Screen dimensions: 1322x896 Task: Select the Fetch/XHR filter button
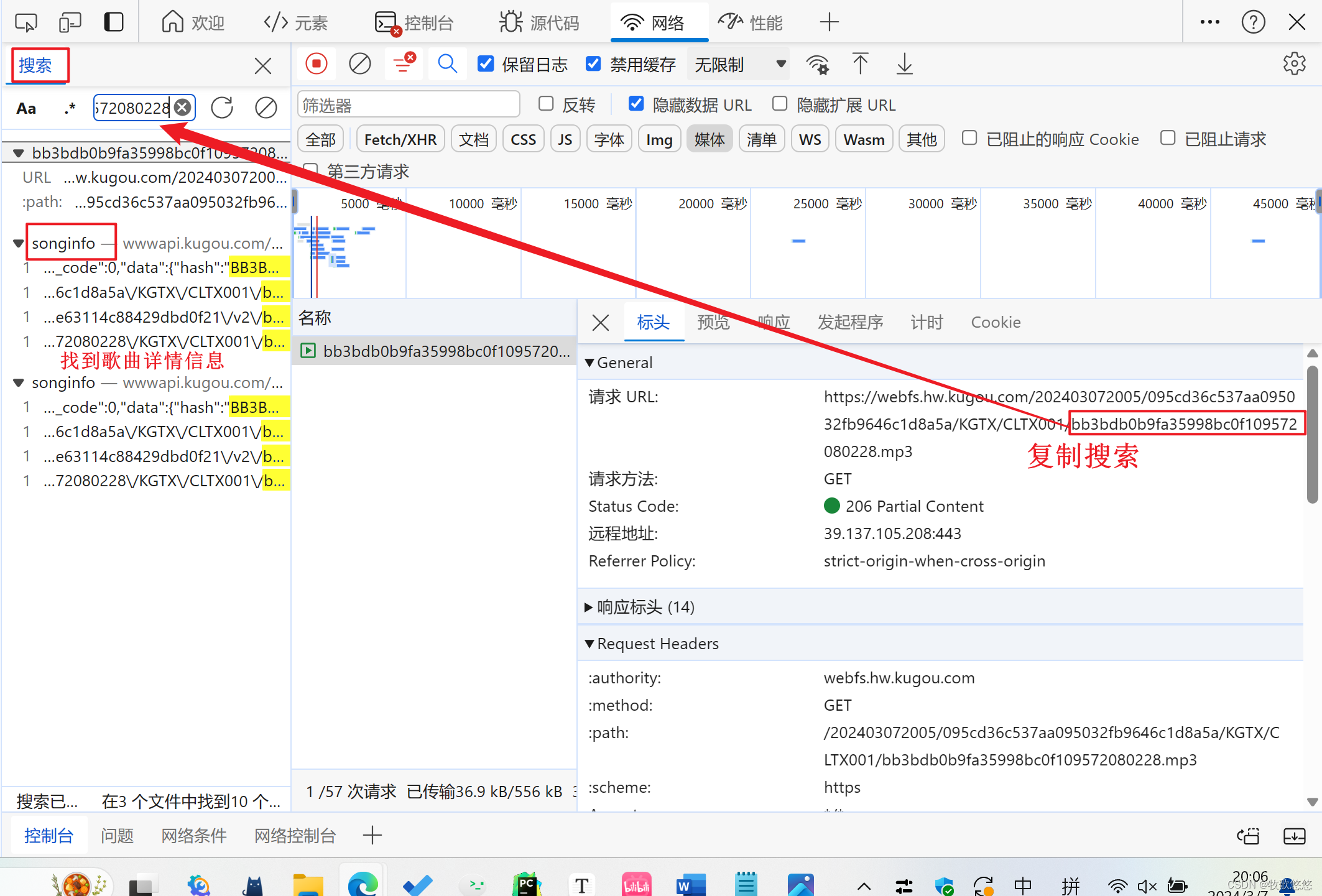(x=400, y=139)
